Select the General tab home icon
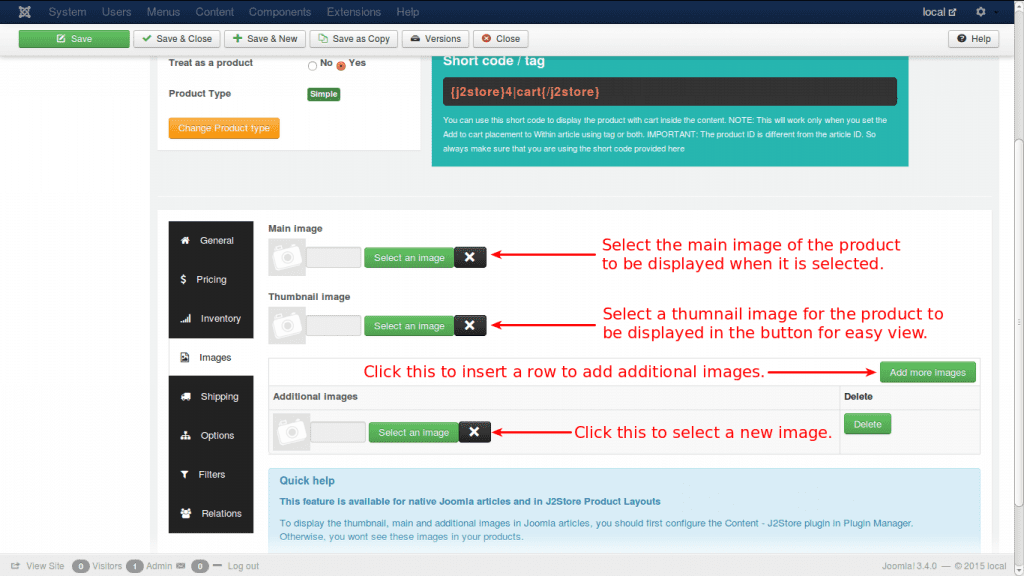This screenshot has height=576, width=1024. click(x=185, y=240)
